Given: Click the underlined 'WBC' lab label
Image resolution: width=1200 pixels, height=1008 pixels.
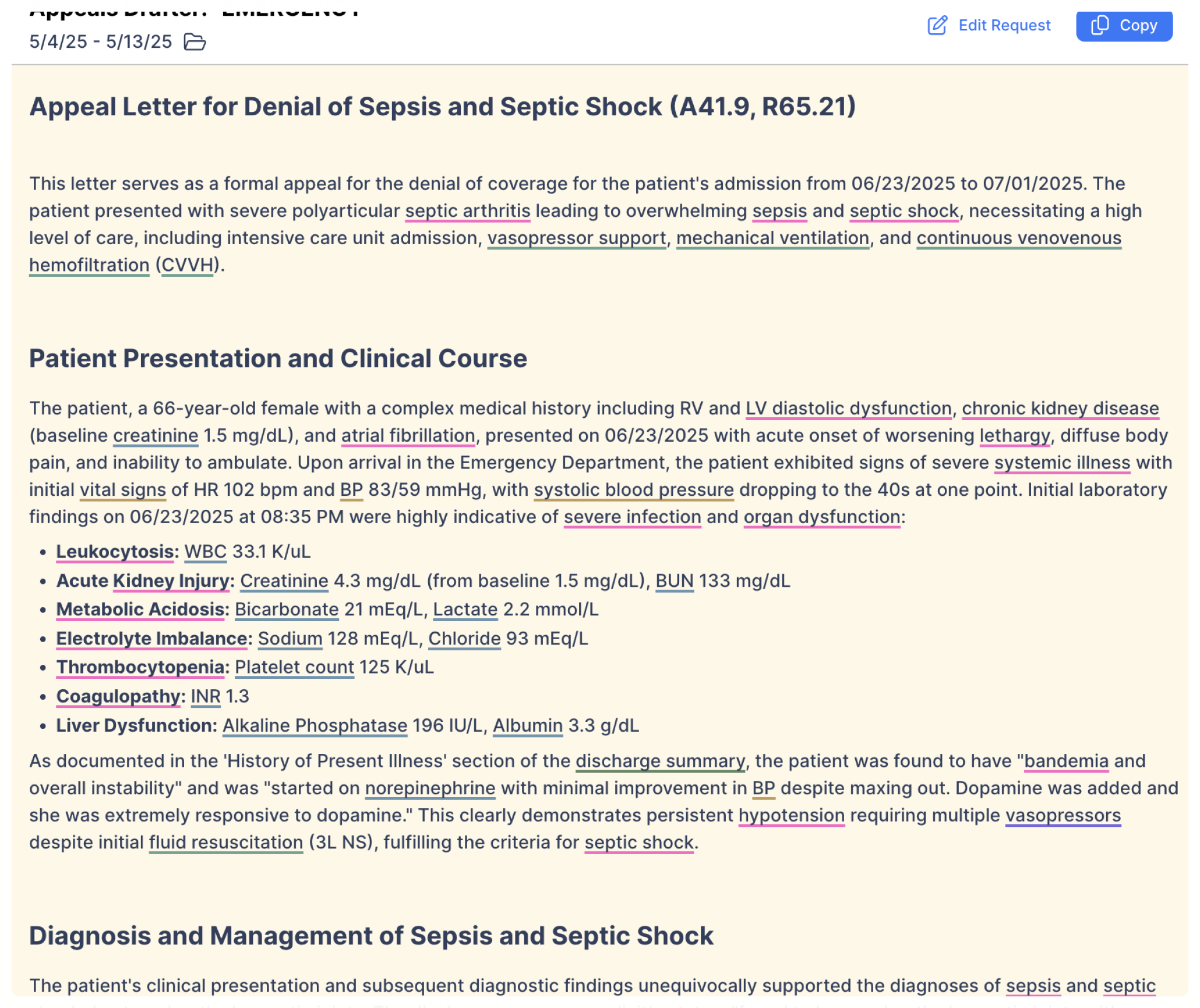Looking at the screenshot, I should [205, 552].
